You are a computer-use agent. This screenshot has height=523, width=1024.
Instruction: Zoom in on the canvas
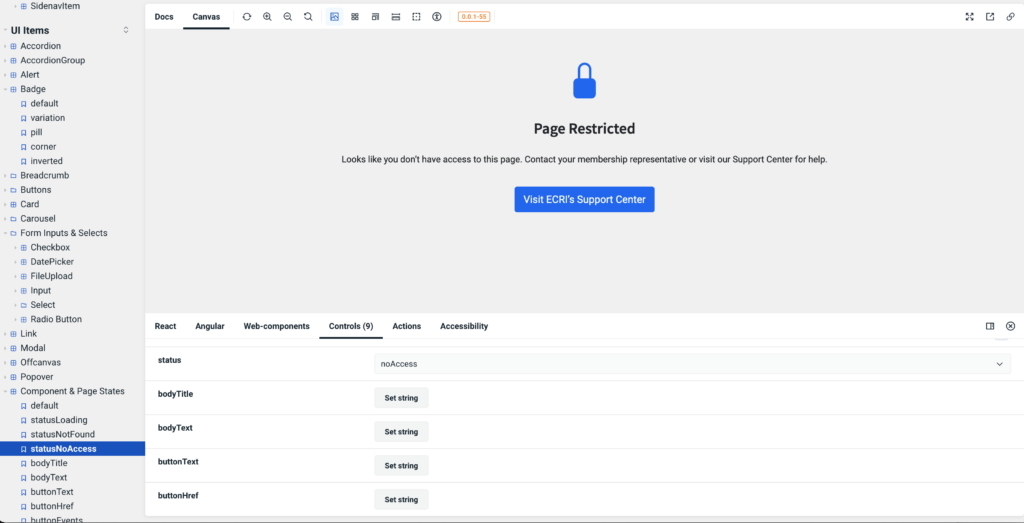[267, 17]
